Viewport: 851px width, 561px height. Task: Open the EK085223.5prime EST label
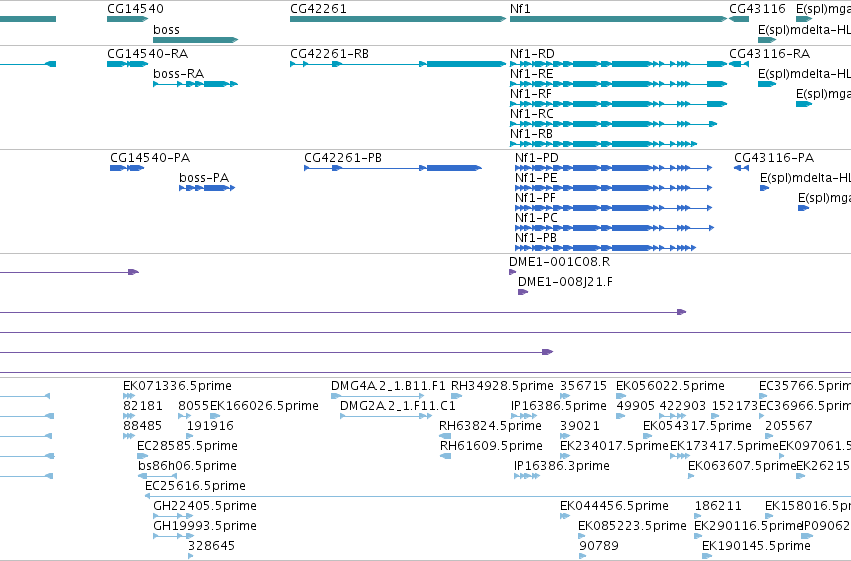tap(632, 526)
